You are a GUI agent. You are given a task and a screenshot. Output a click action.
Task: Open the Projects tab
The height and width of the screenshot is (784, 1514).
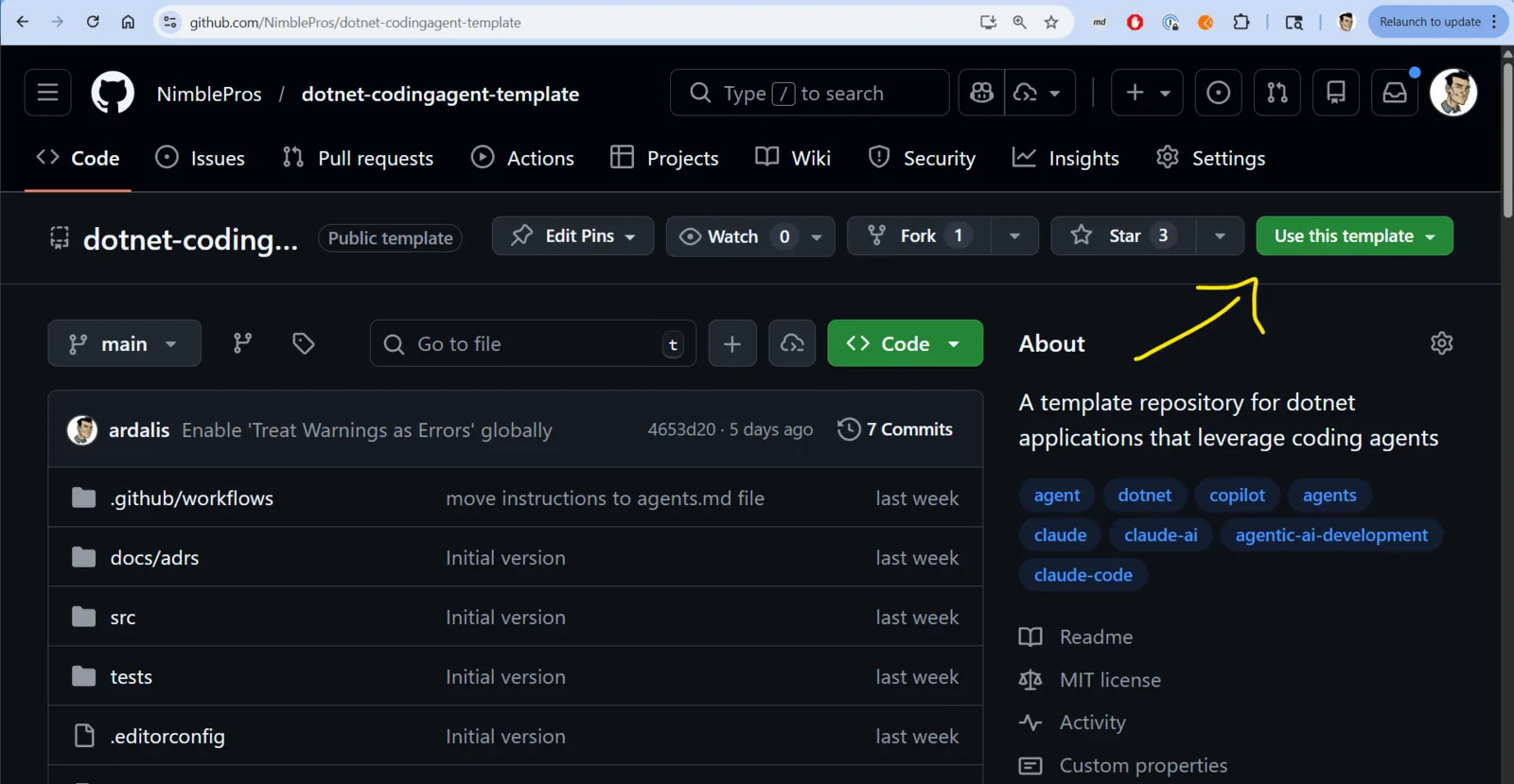click(664, 158)
